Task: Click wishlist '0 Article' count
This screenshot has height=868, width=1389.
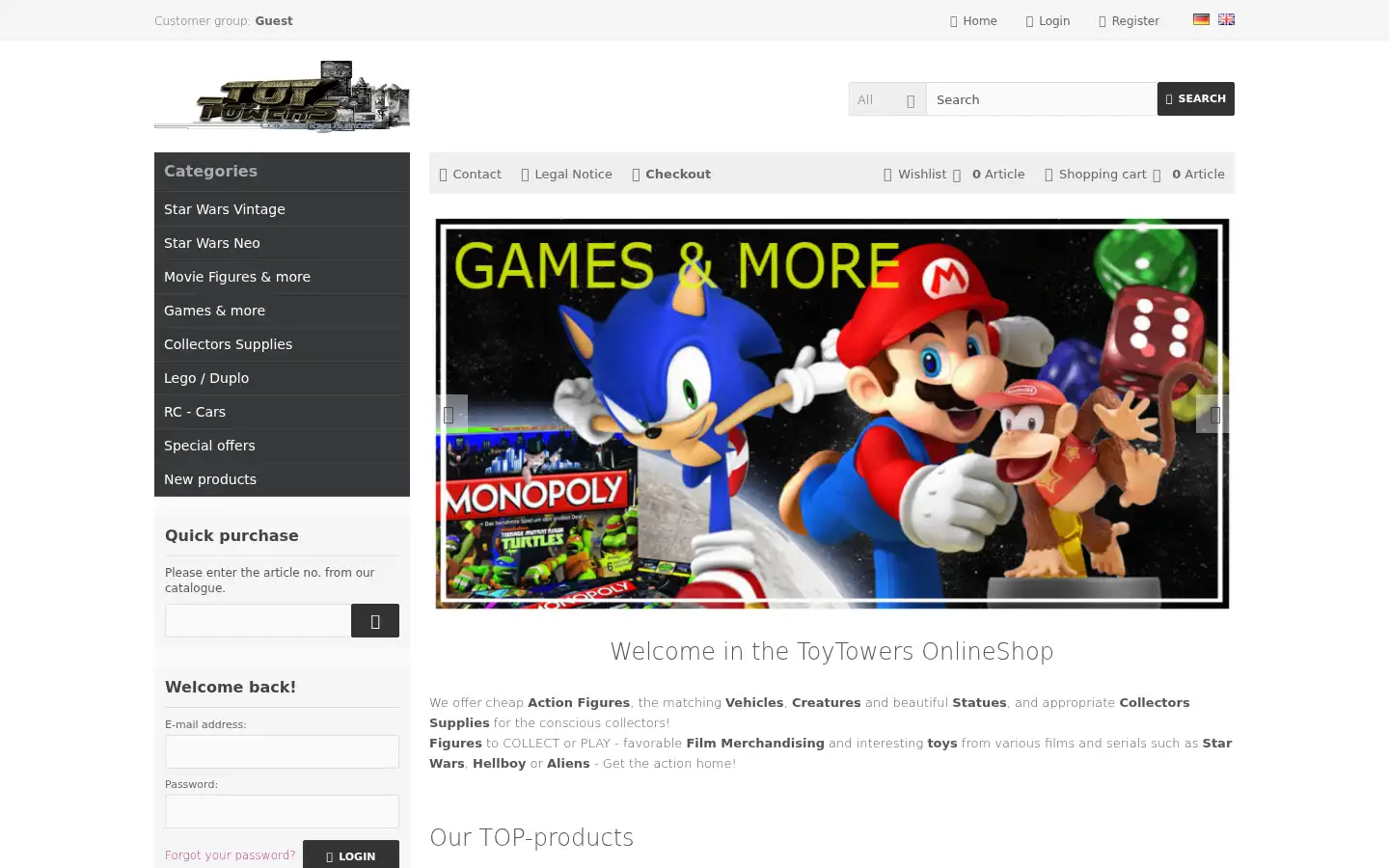Action: pos(998,175)
